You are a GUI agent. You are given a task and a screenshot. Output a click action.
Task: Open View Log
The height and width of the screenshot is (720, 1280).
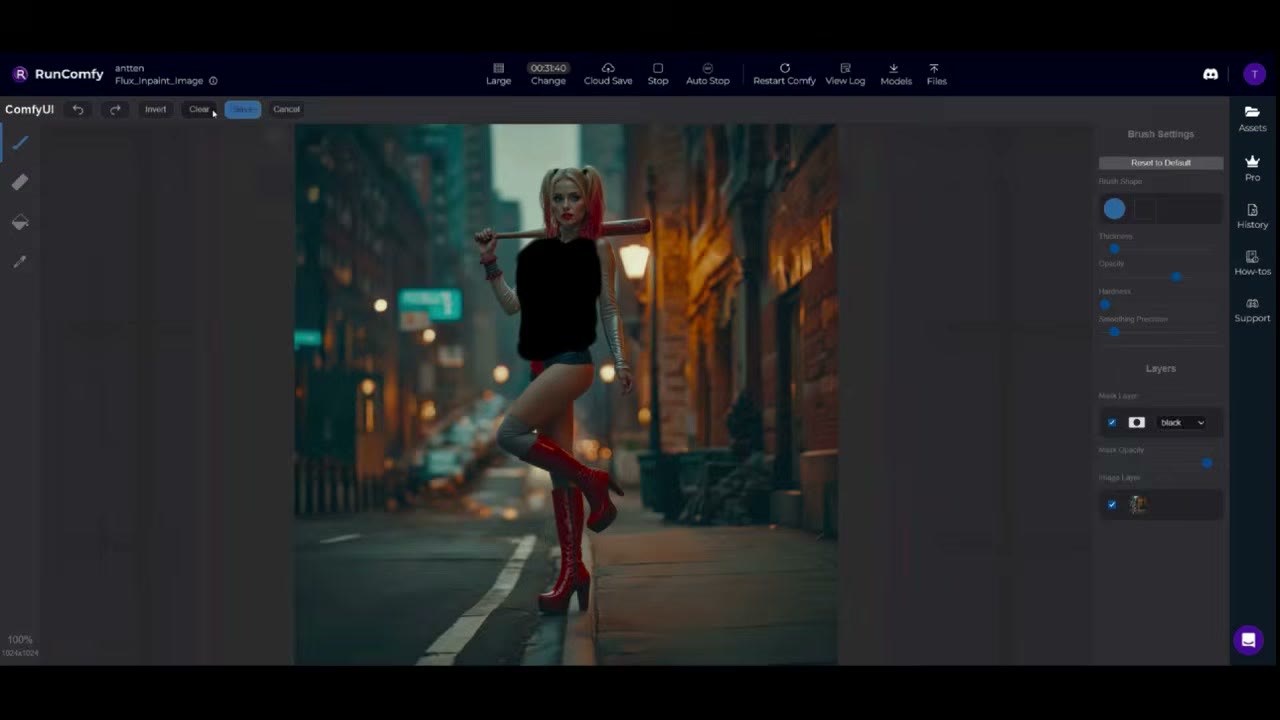coord(845,74)
